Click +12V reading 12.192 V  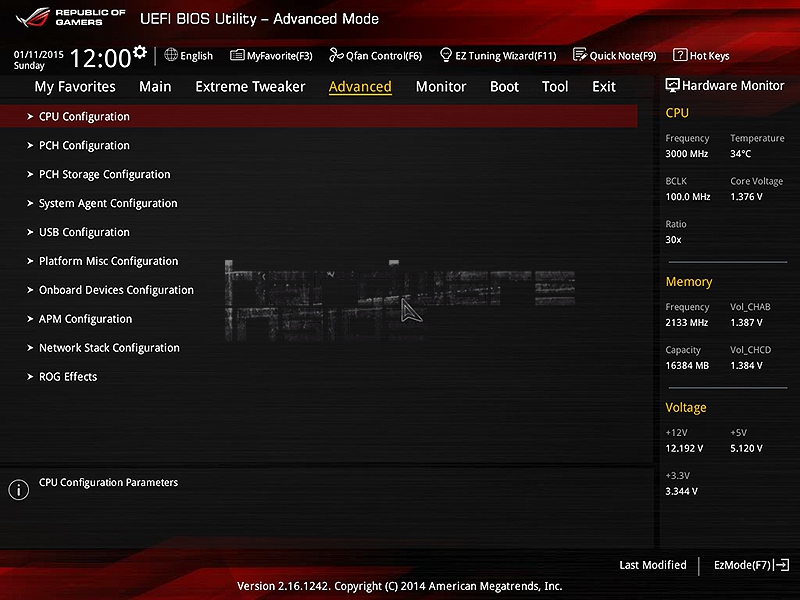click(x=684, y=448)
